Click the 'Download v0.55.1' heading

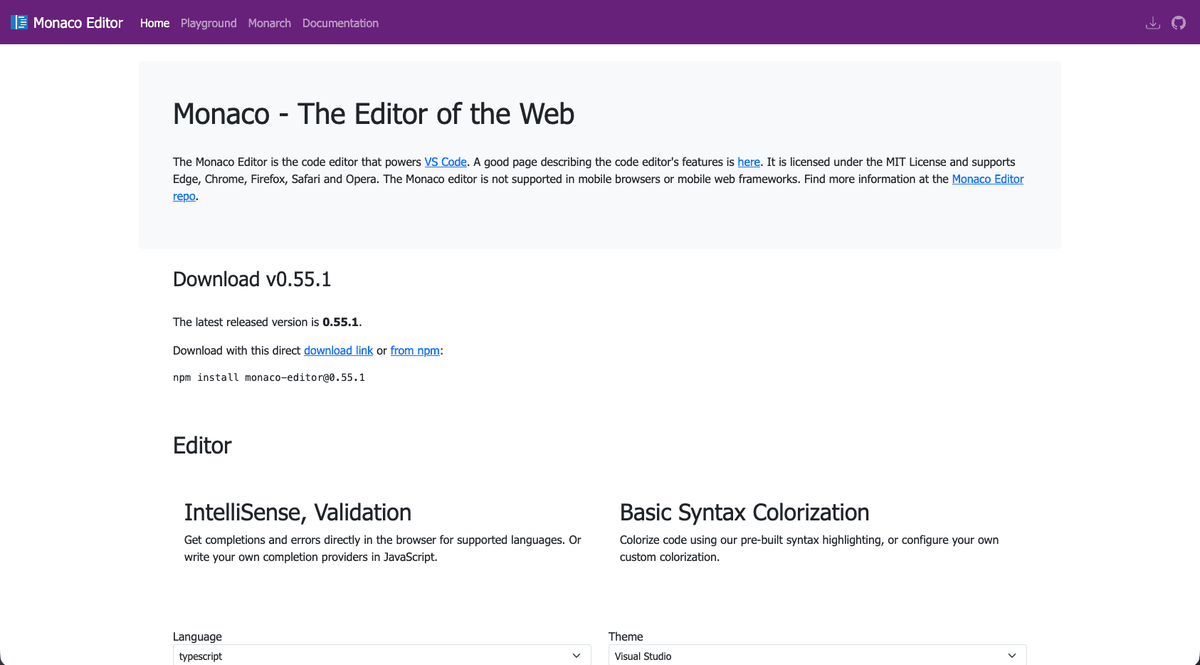(252, 279)
